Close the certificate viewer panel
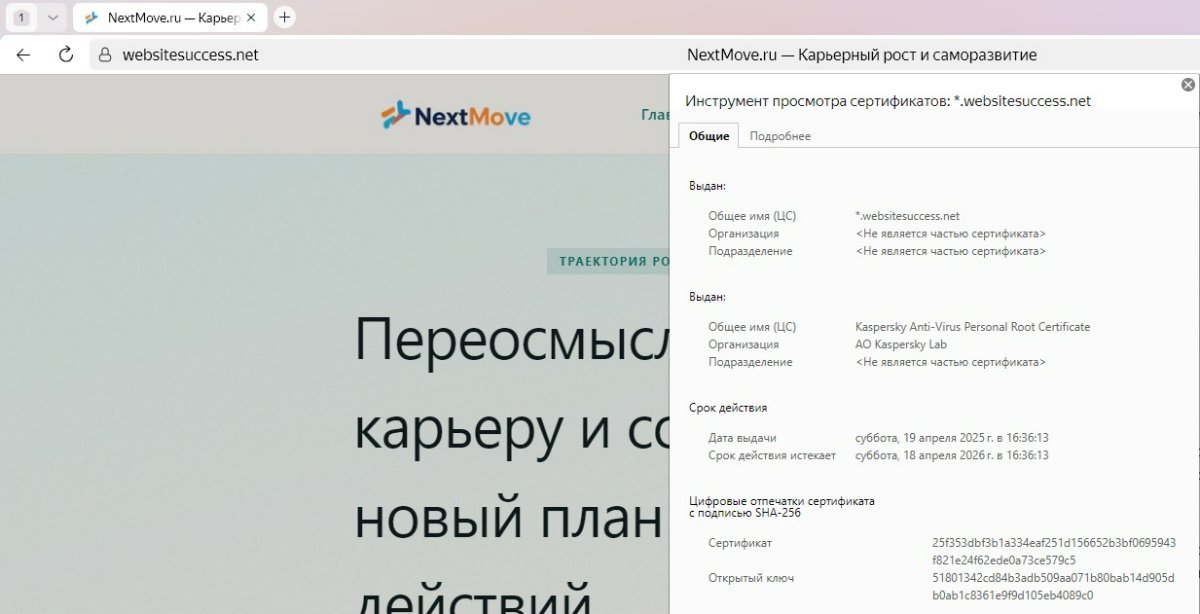The width and height of the screenshot is (1200, 614). pyautogui.click(x=1187, y=85)
